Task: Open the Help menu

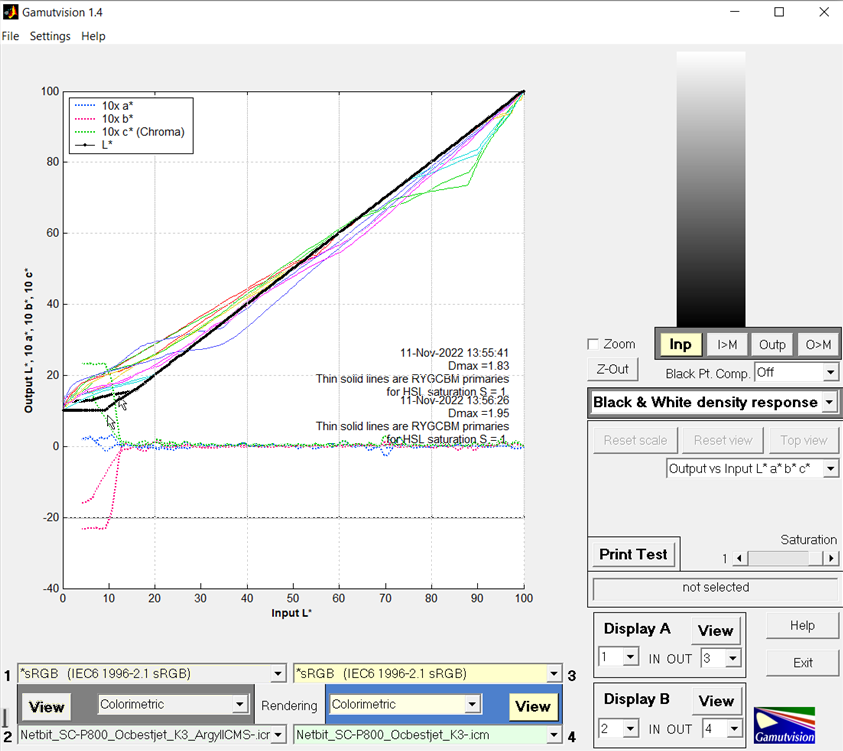Action: coord(93,36)
